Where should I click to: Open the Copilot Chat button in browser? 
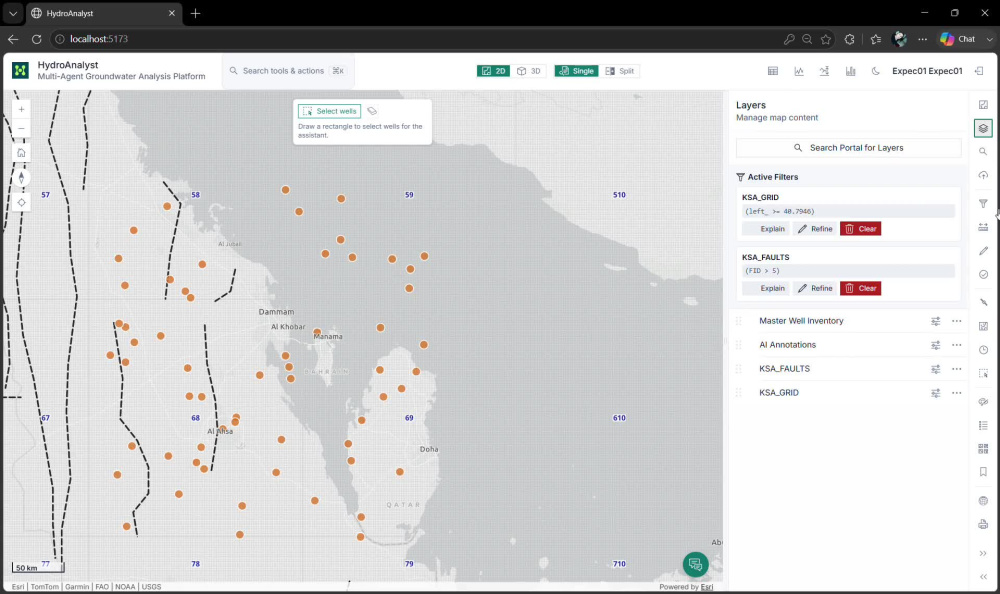(x=958, y=39)
